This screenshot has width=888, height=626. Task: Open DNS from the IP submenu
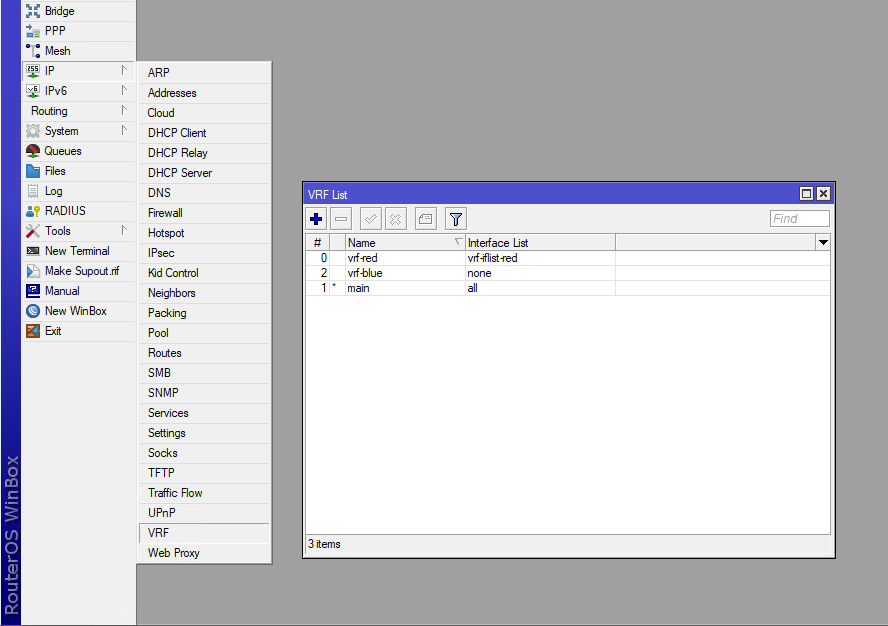pos(158,192)
